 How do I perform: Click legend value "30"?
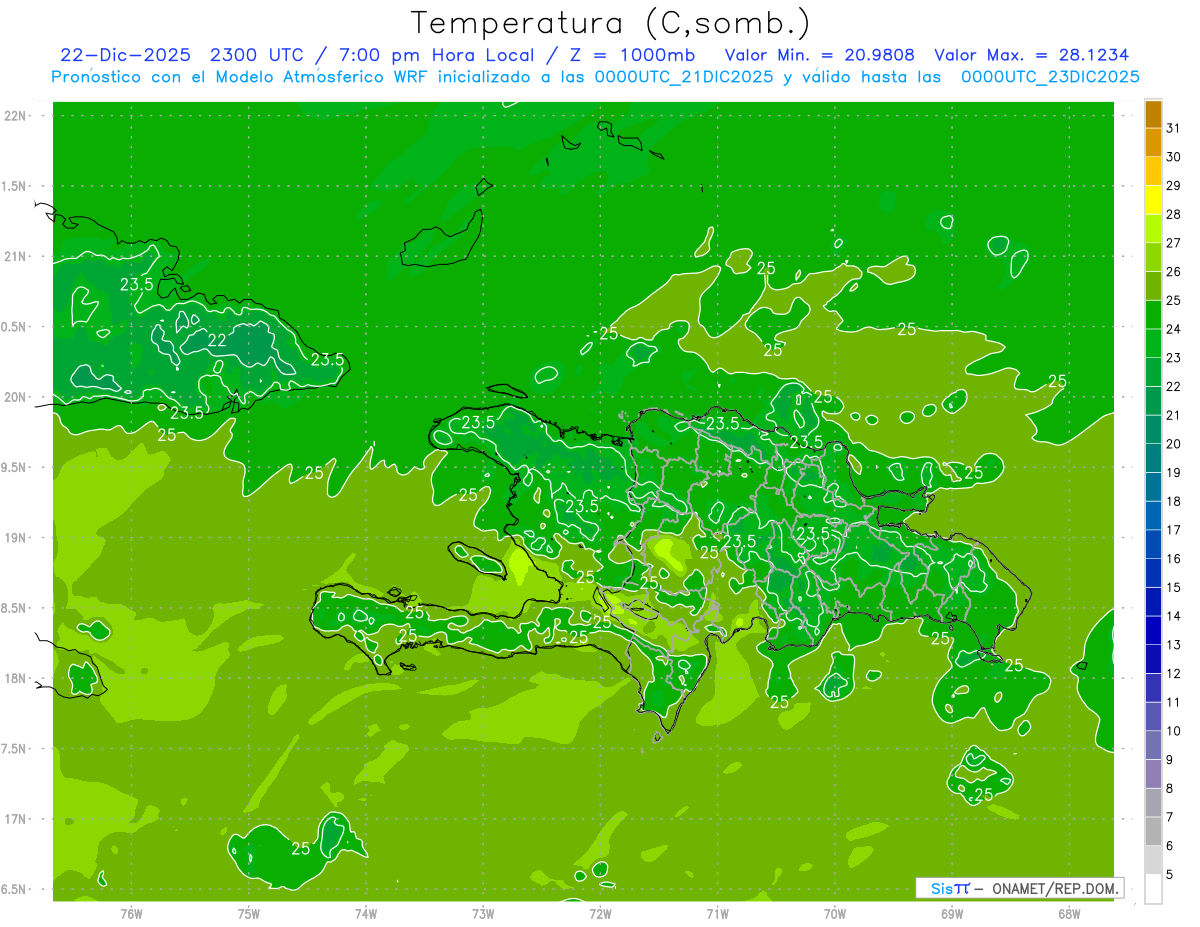pyautogui.click(x=1174, y=157)
